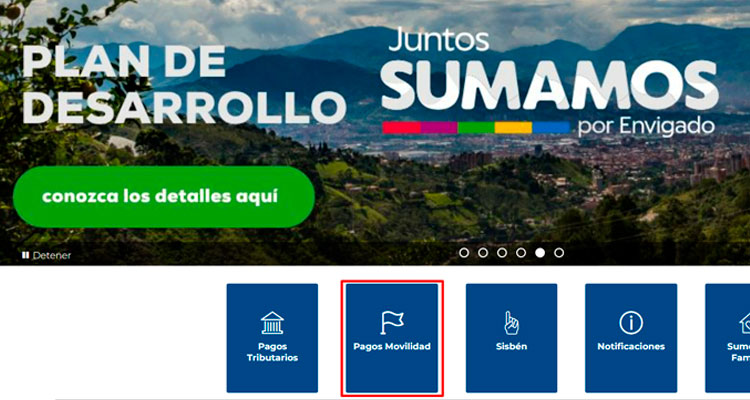The image size is (750, 400).
Task: Open the Sisbén tile label
Action: (x=511, y=346)
